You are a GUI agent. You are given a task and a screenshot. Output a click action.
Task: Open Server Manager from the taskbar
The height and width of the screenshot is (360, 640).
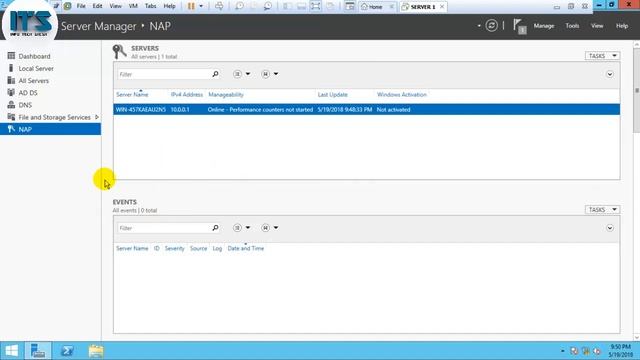(38, 351)
